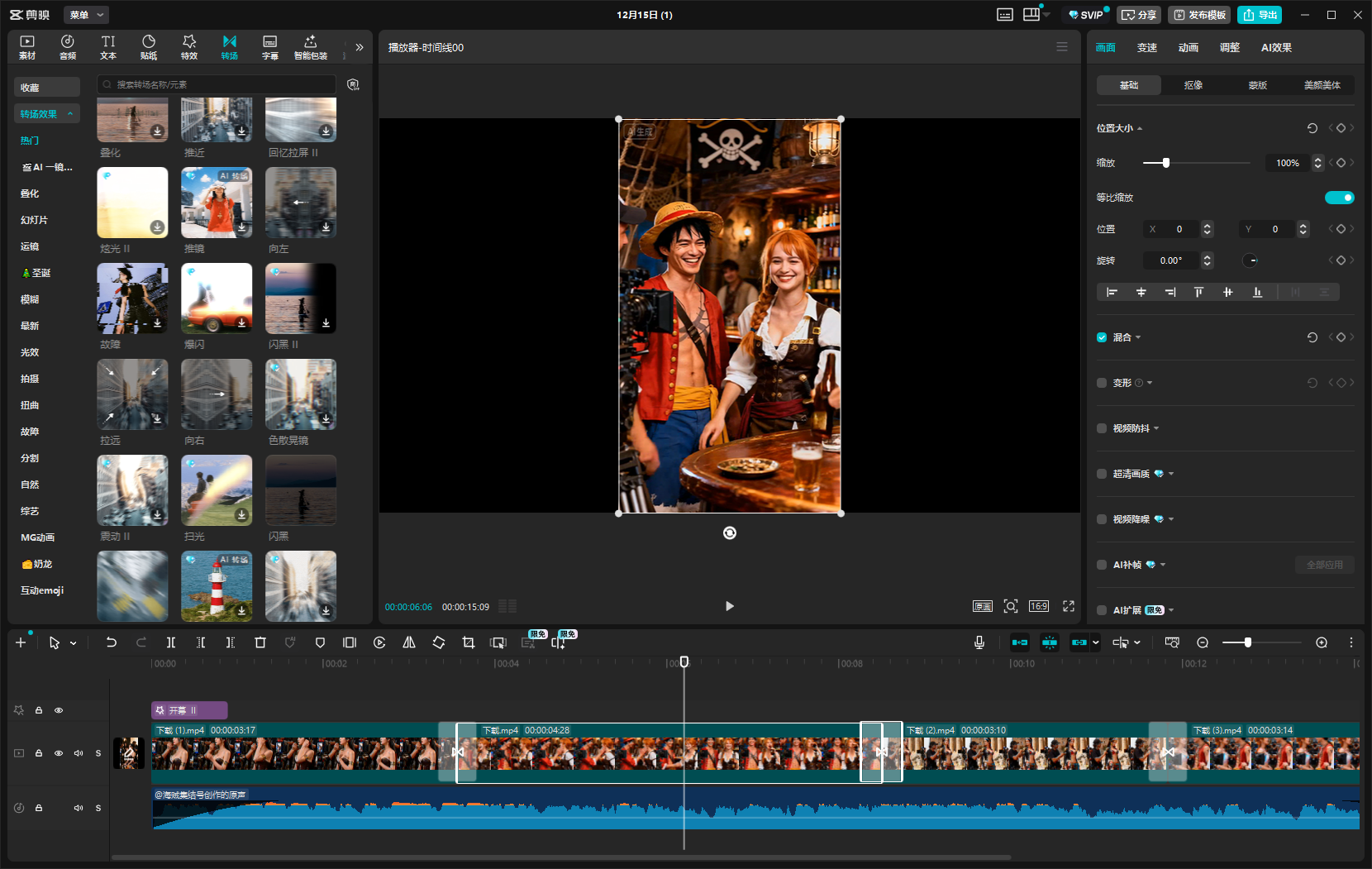The width and height of the screenshot is (1372, 869).
Task: Click the 缩放 scale slider handle
Action: click(x=1166, y=163)
